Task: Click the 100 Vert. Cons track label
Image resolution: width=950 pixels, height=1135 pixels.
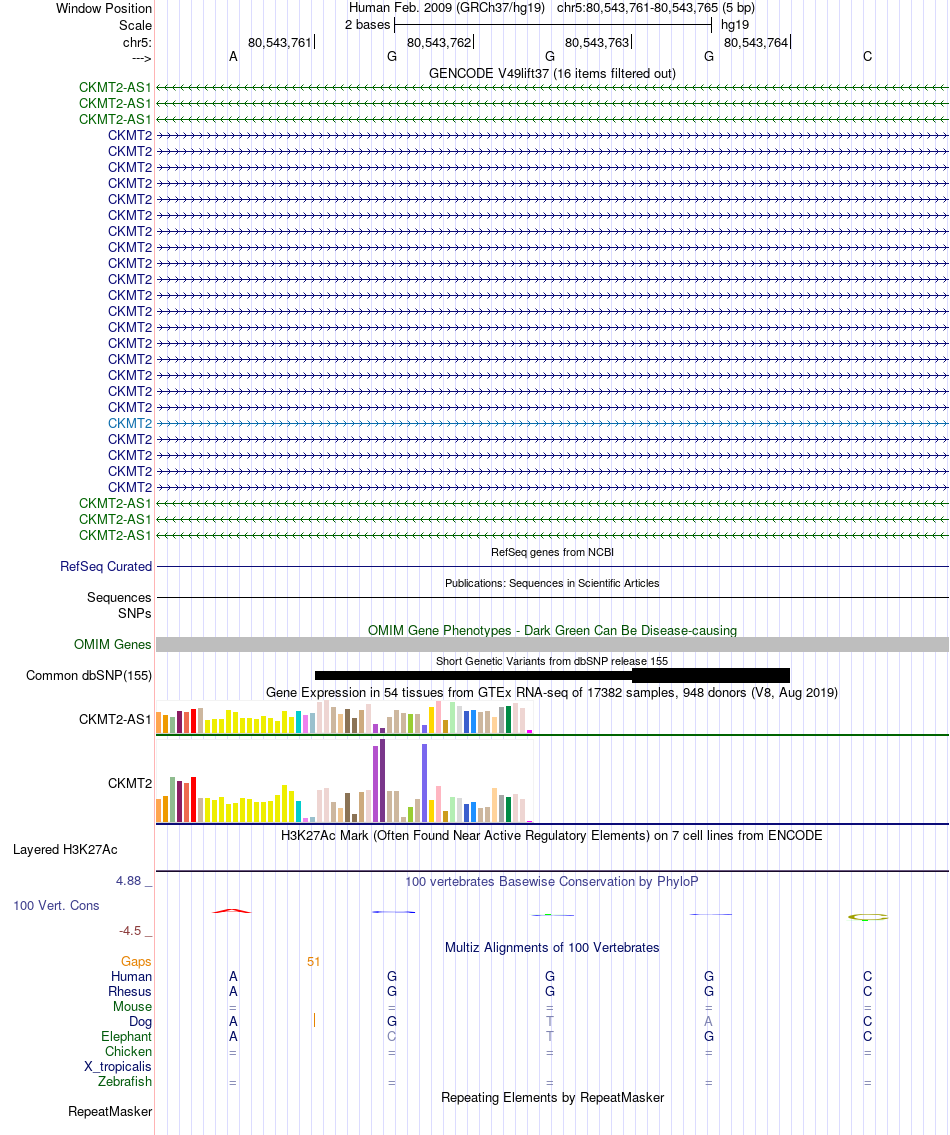Action: point(56,906)
